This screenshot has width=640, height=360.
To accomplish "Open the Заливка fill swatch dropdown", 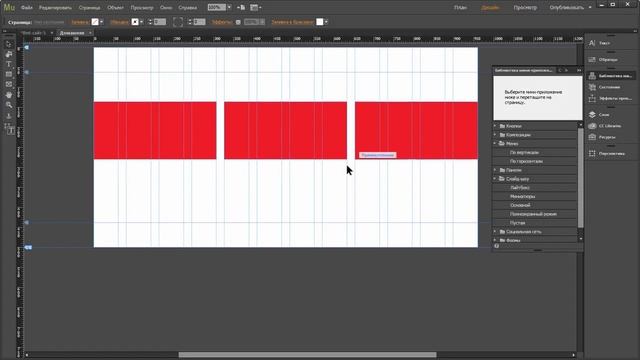I will coord(101,22).
